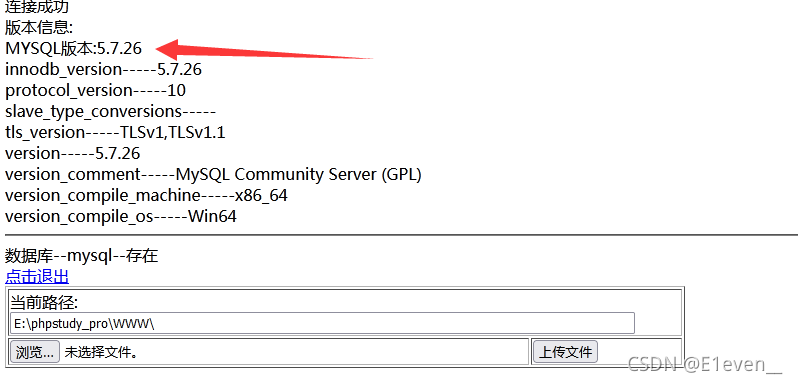Select the tls_version-----TLSv1,TLSv1.1 line
The image size is (798, 384).
115,133
